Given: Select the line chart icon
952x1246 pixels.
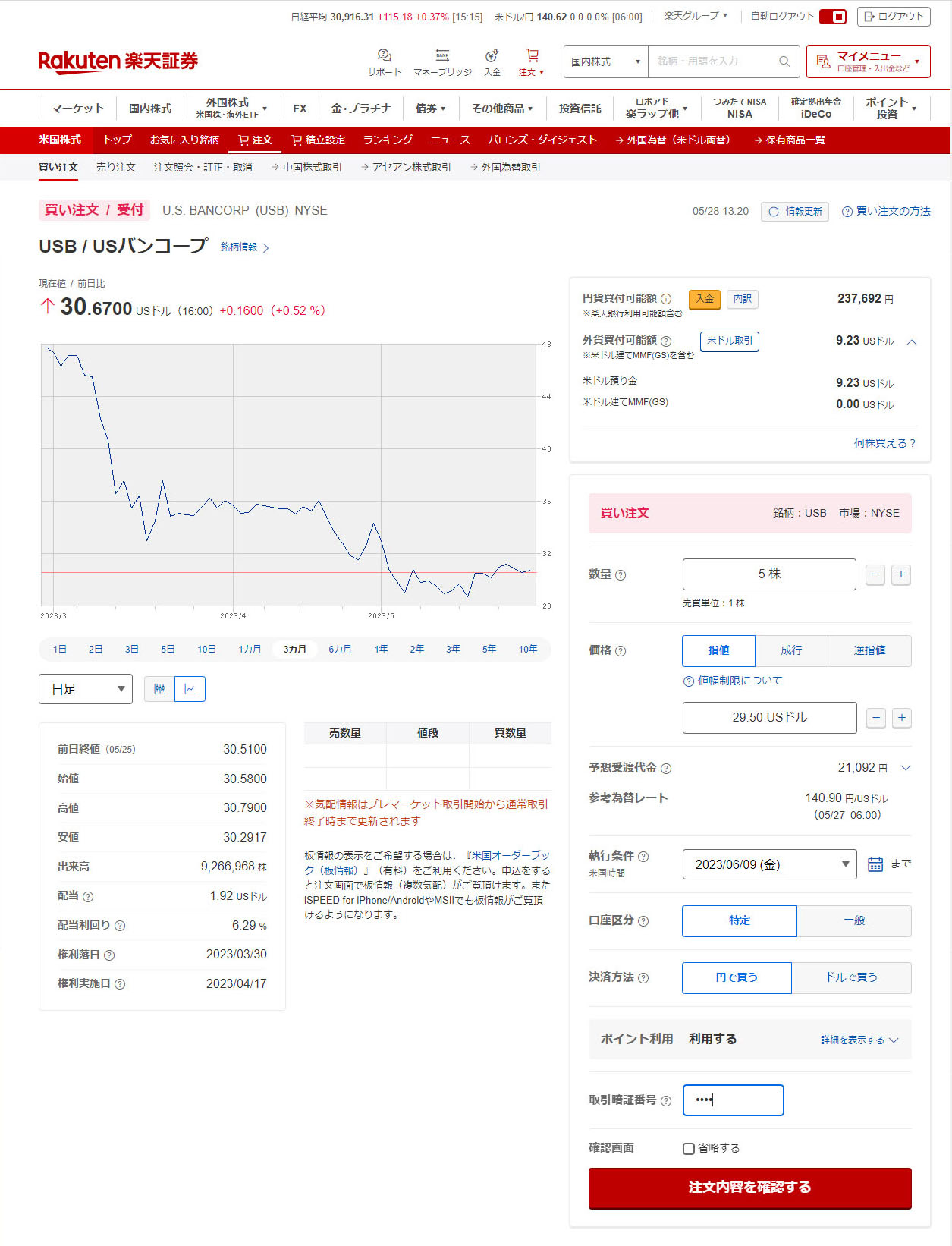Looking at the screenshot, I should [190, 689].
